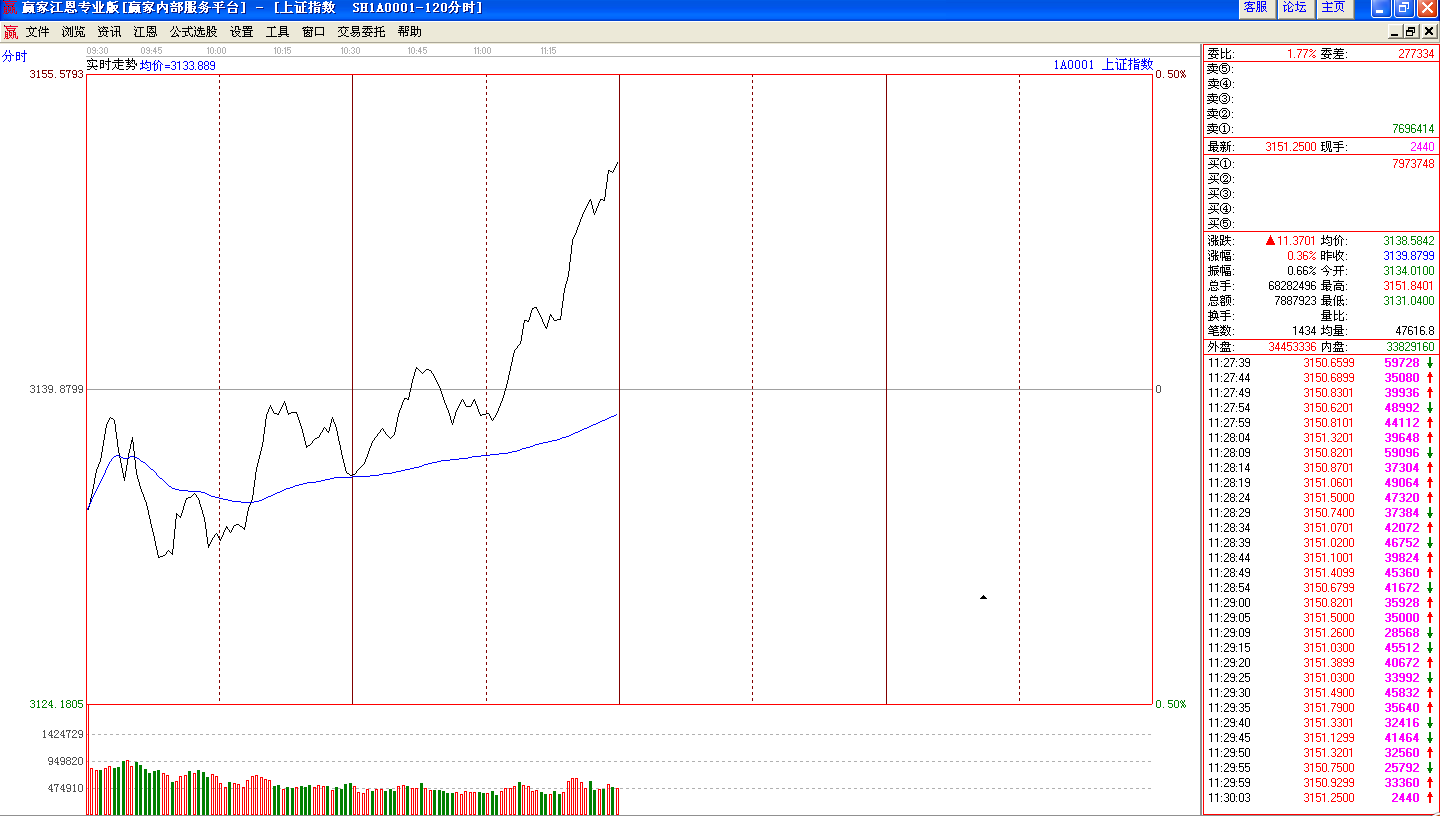Click the upper 0.50% percentage label

point(1171,74)
